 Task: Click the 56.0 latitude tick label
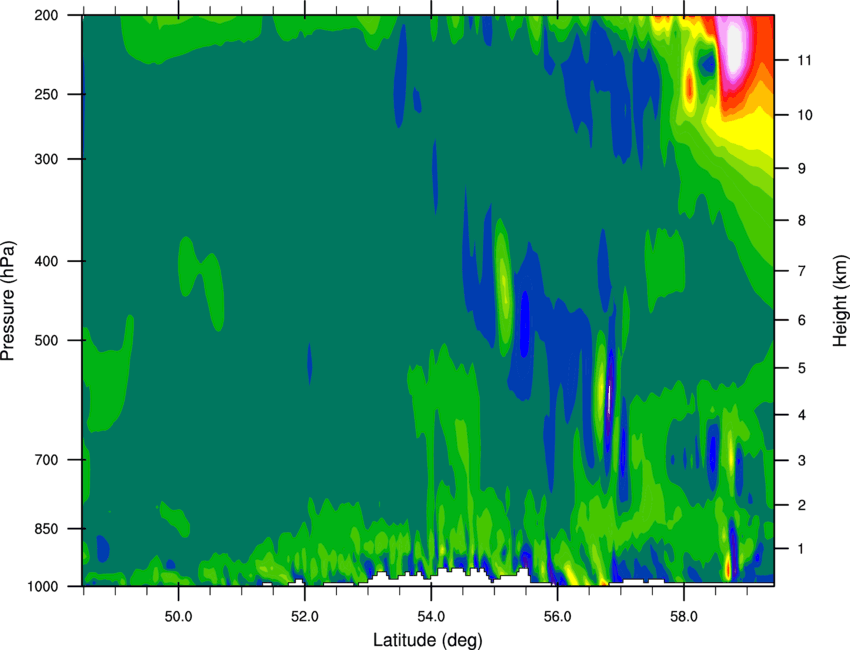coord(557,617)
